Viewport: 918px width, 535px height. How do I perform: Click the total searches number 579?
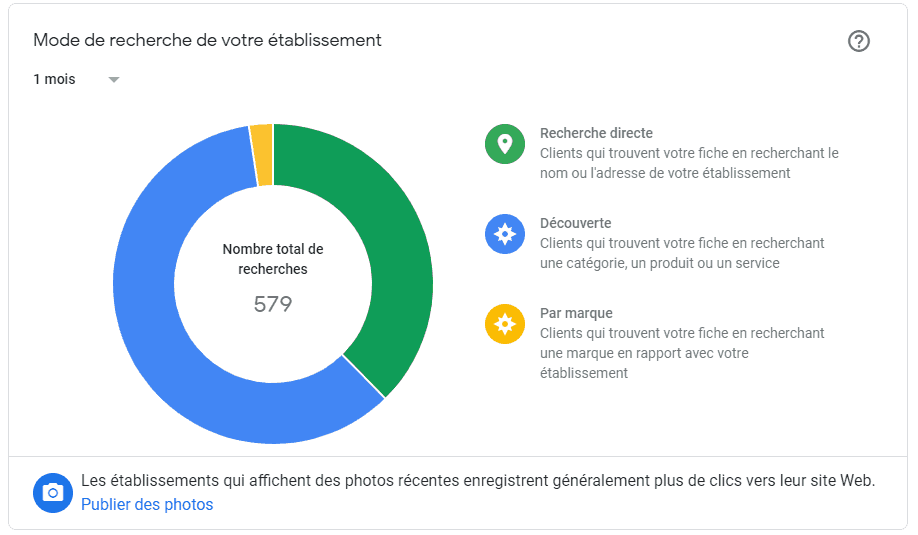click(x=273, y=304)
